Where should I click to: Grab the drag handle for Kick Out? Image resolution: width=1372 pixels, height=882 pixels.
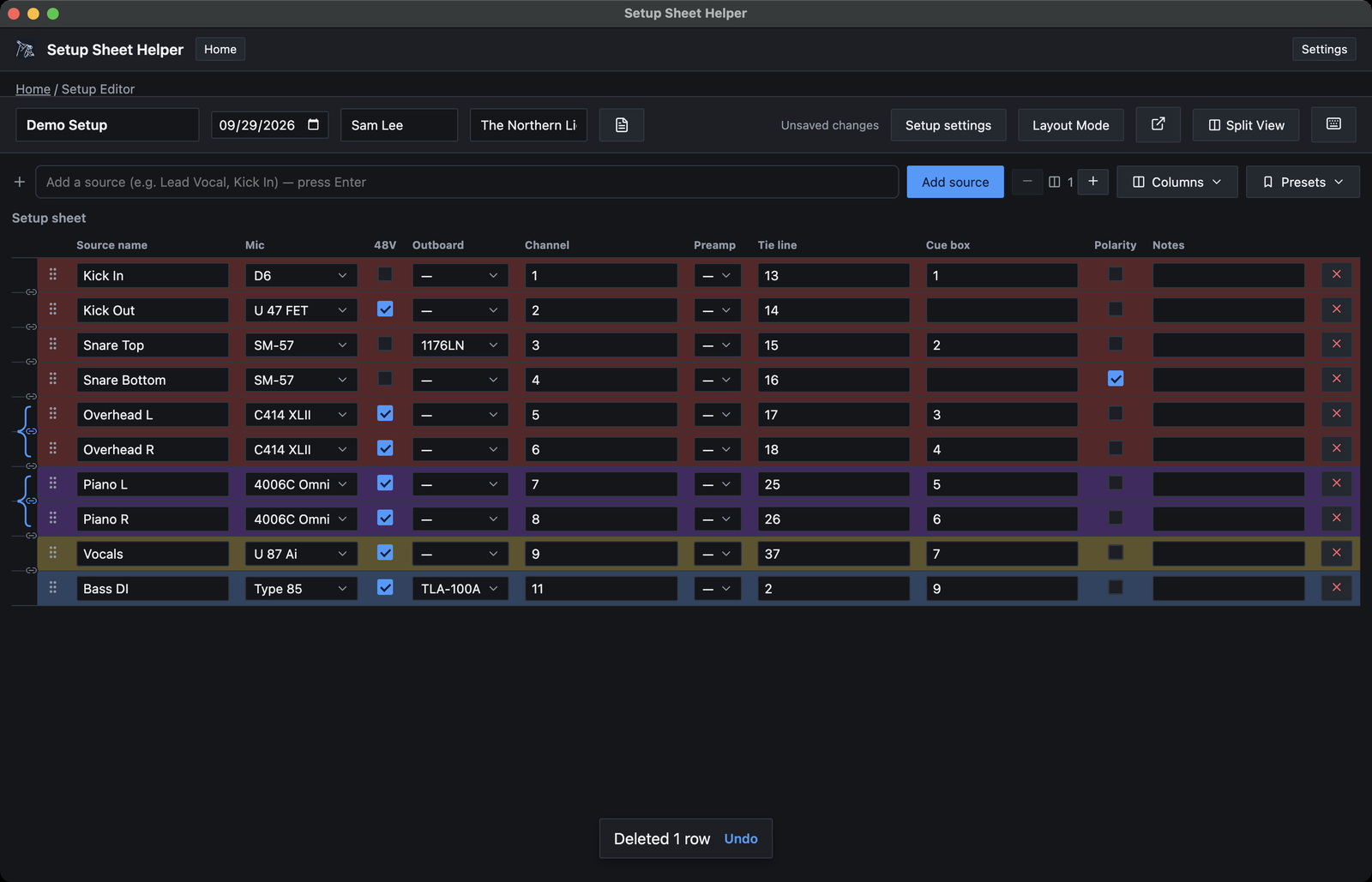(53, 309)
